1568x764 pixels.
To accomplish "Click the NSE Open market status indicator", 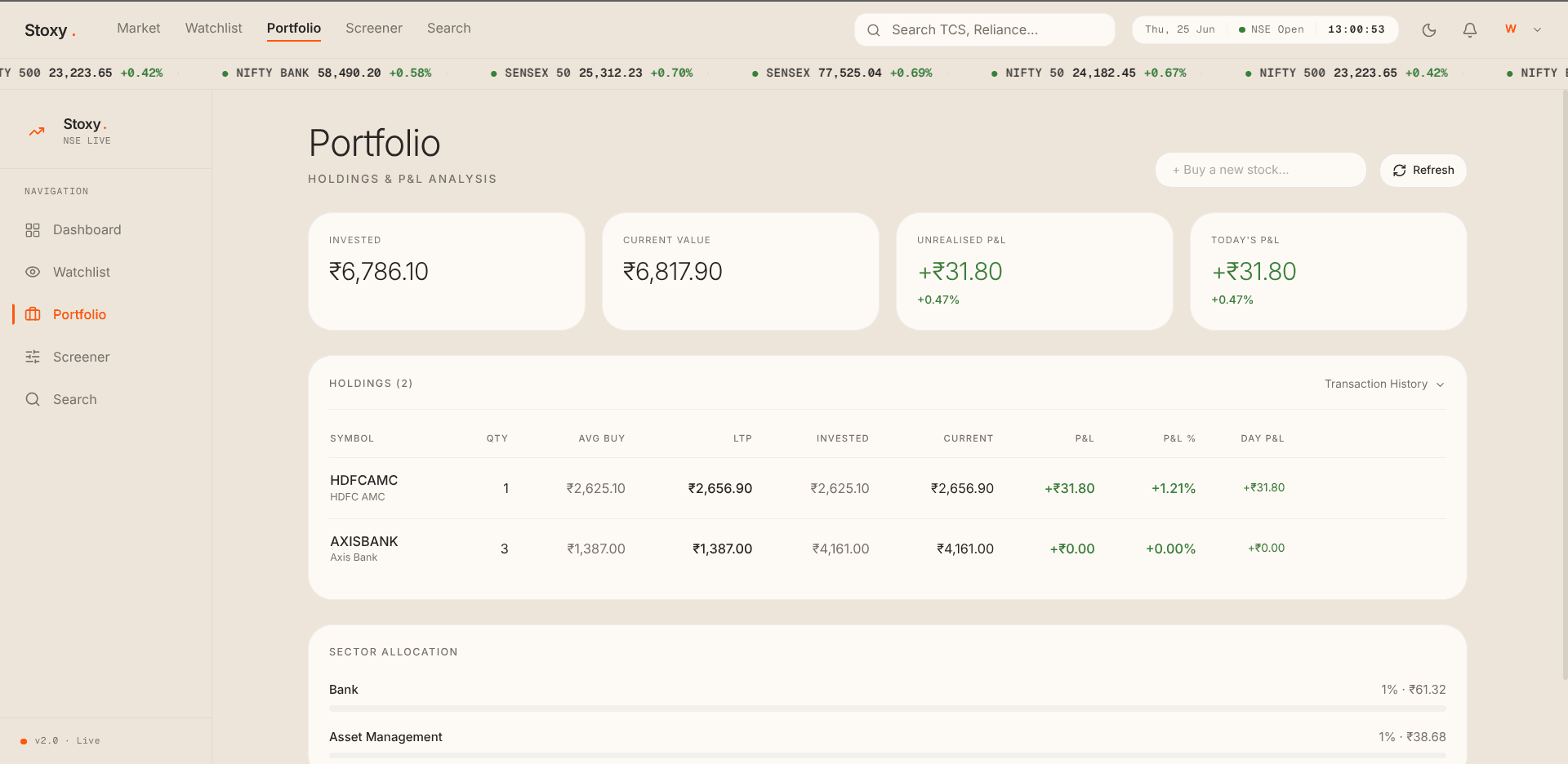I will click(x=1272, y=30).
